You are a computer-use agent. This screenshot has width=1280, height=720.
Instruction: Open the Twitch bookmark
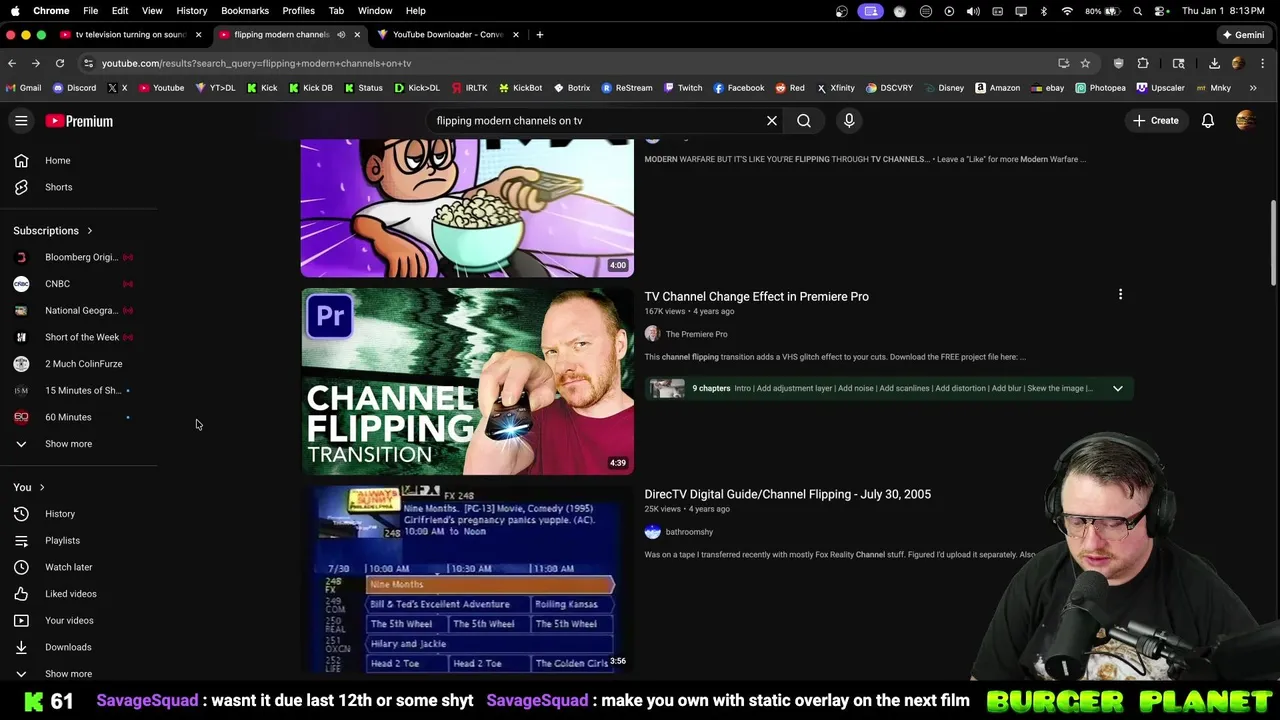(x=683, y=88)
